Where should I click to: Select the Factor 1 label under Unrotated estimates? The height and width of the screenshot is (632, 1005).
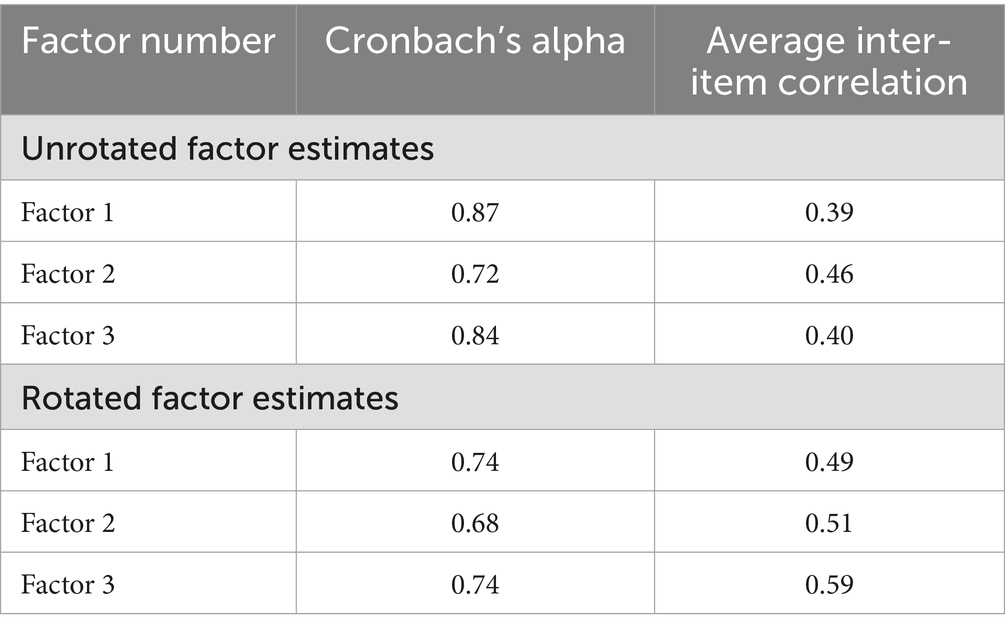coord(67,212)
